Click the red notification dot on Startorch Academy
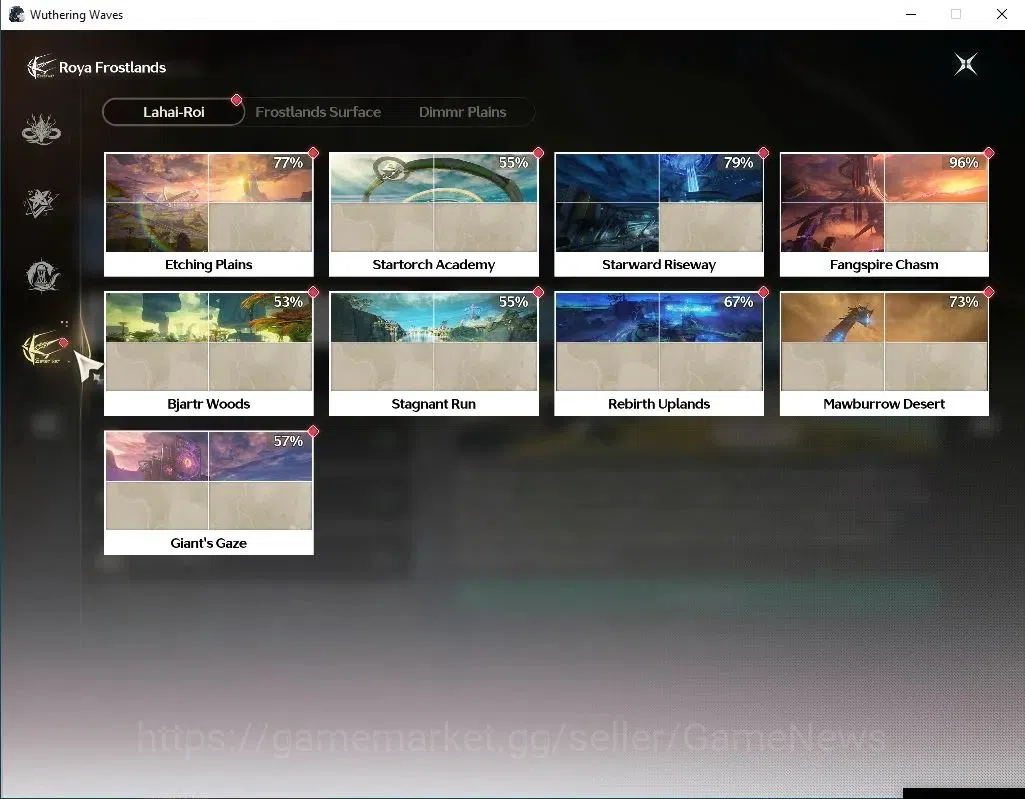This screenshot has width=1025, height=799. pyautogui.click(x=538, y=153)
